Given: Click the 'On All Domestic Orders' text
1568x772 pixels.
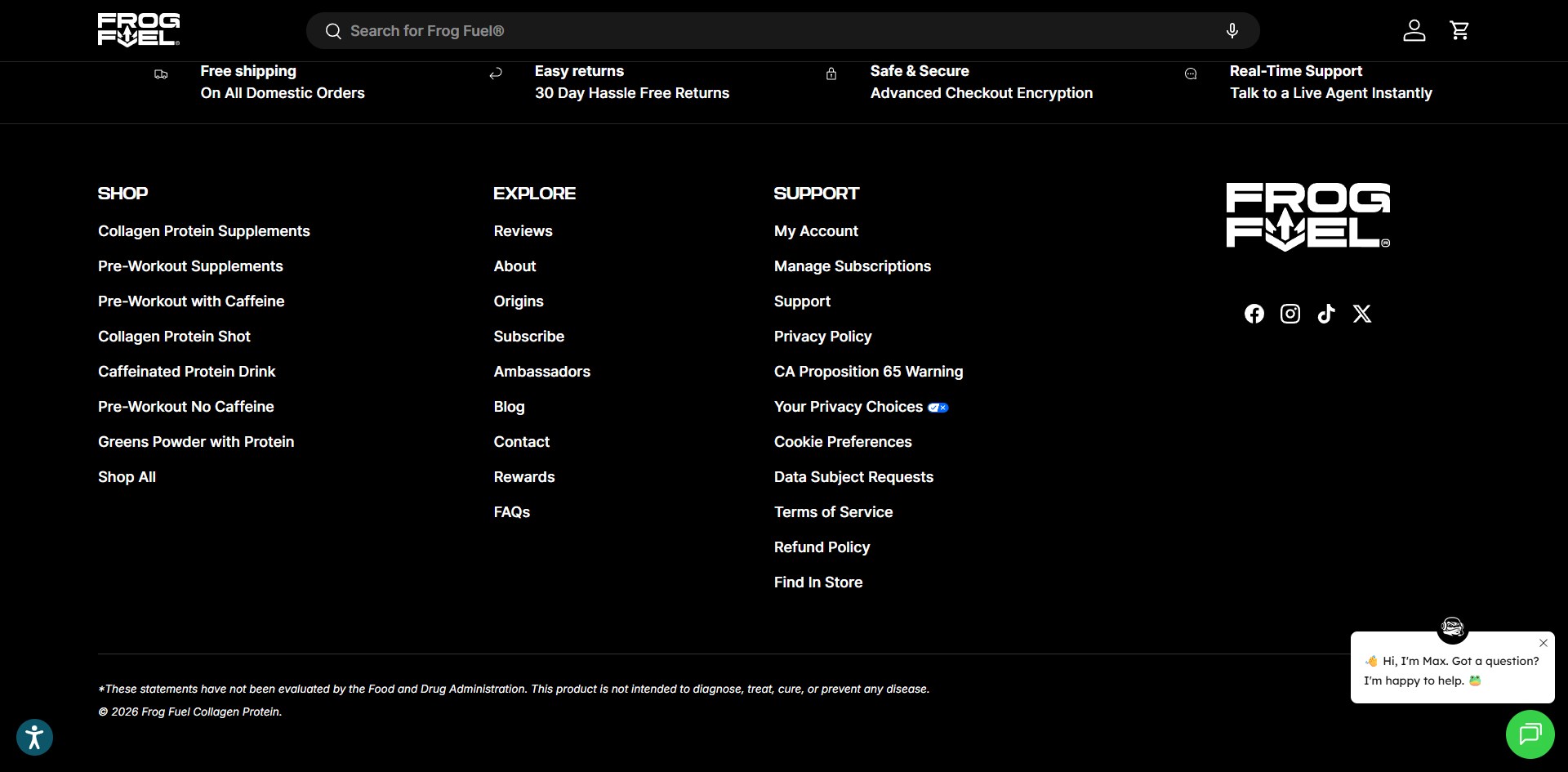Looking at the screenshot, I should [283, 93].
